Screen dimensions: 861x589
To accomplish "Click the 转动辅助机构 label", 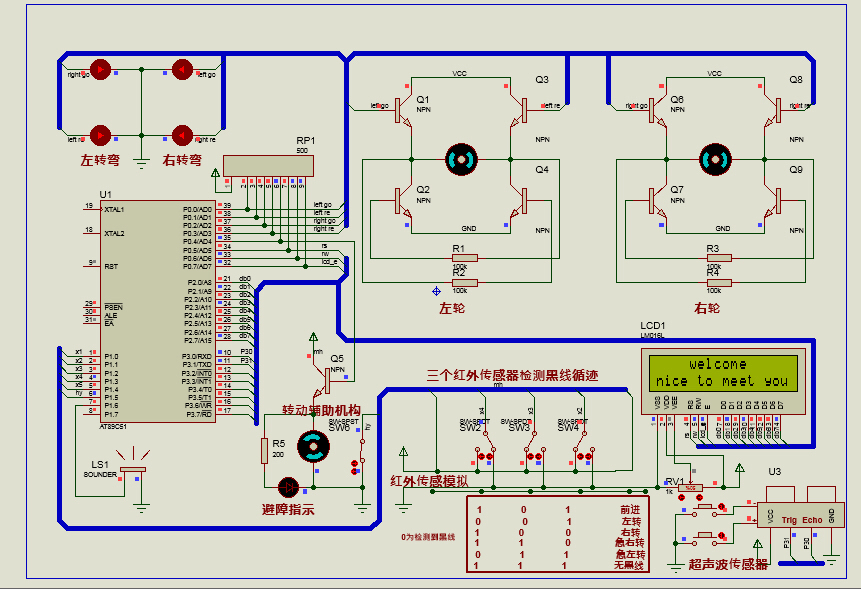I will (x=321, y=410).
